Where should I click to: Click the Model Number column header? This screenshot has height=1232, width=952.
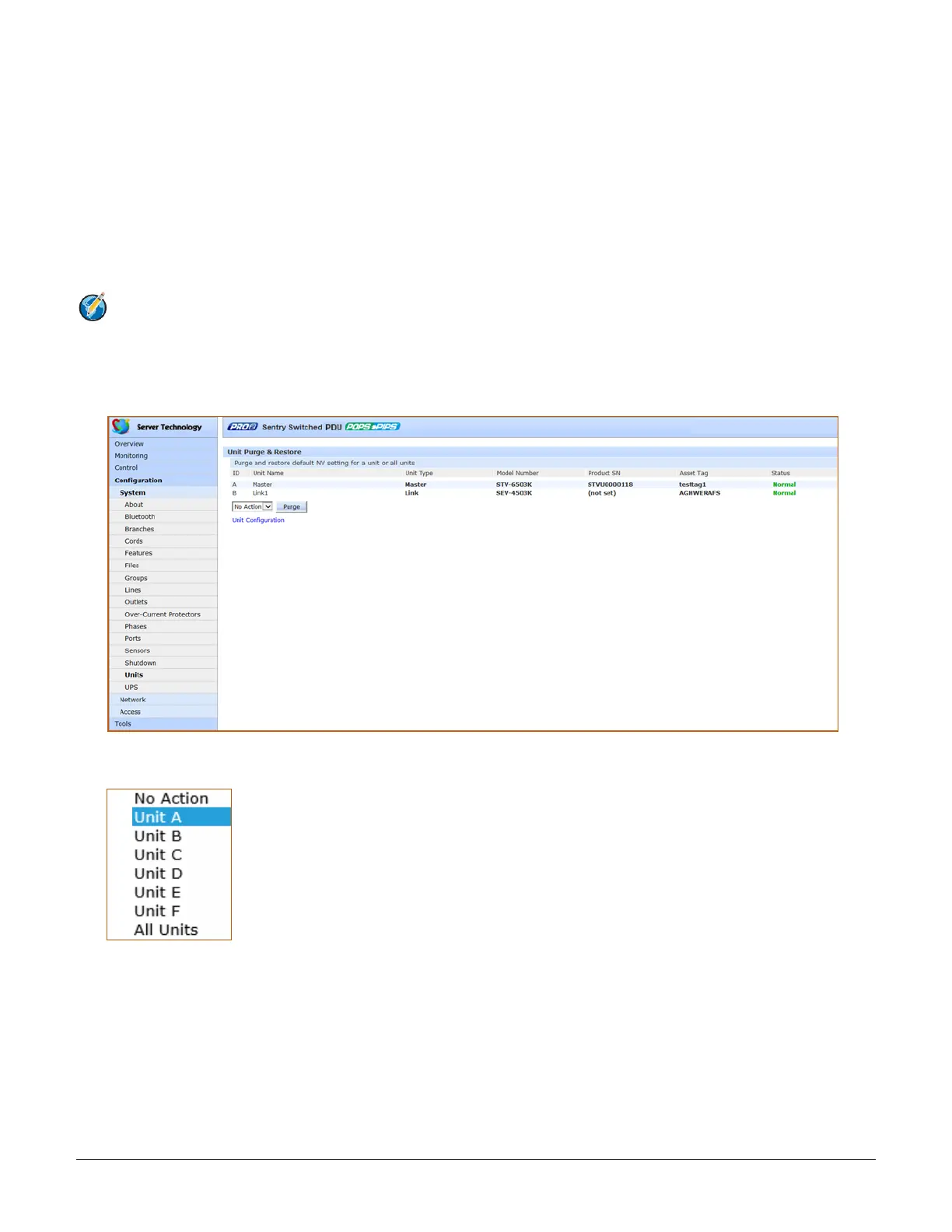(517, 473)
